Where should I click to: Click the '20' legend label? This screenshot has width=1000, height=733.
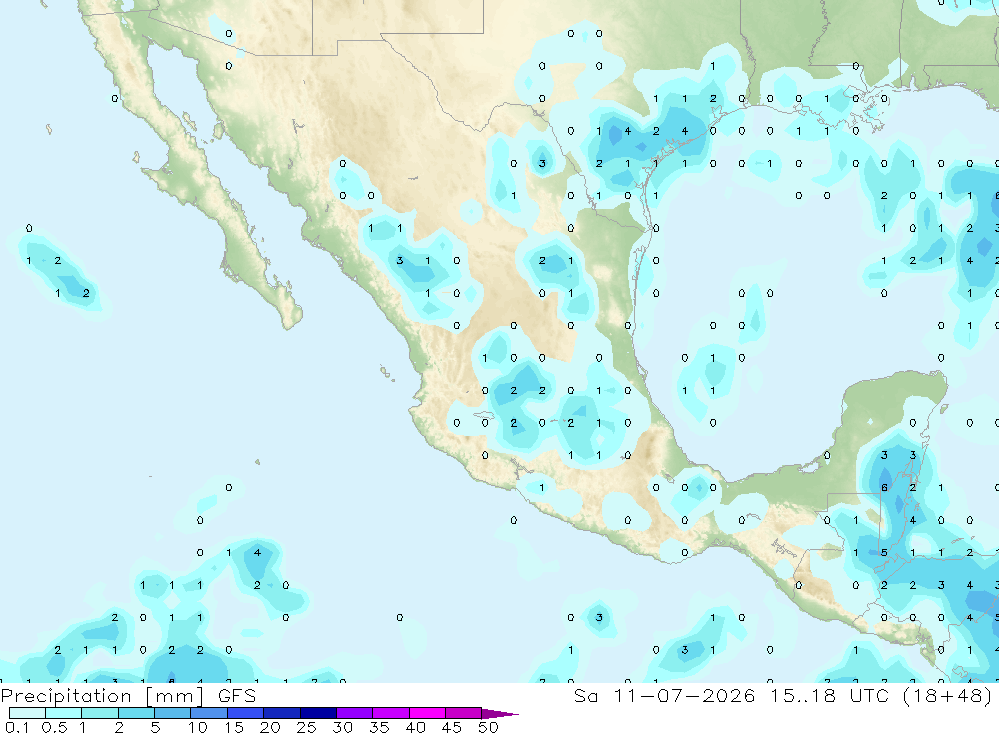tap(270, 727)
